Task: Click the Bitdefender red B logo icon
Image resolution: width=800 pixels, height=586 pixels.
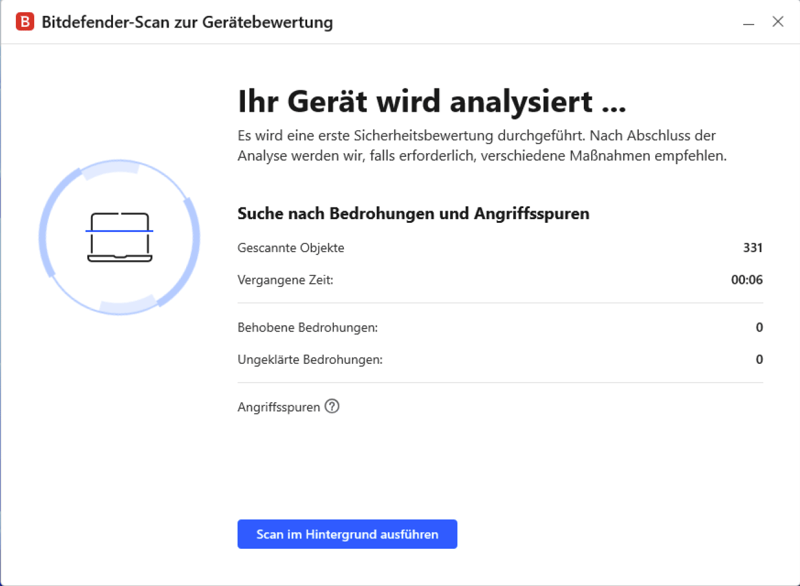Action: coord(25,22)
